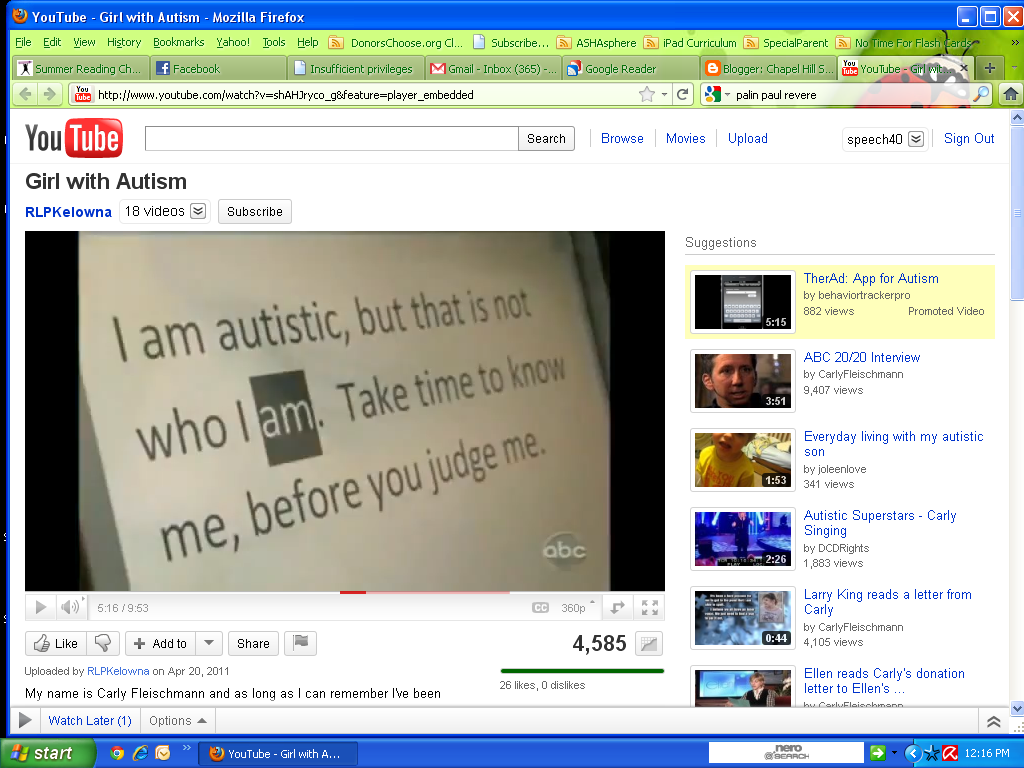Open TherAd App for Autism thumbnail
1024x768 pixels.
click(743, 302)
